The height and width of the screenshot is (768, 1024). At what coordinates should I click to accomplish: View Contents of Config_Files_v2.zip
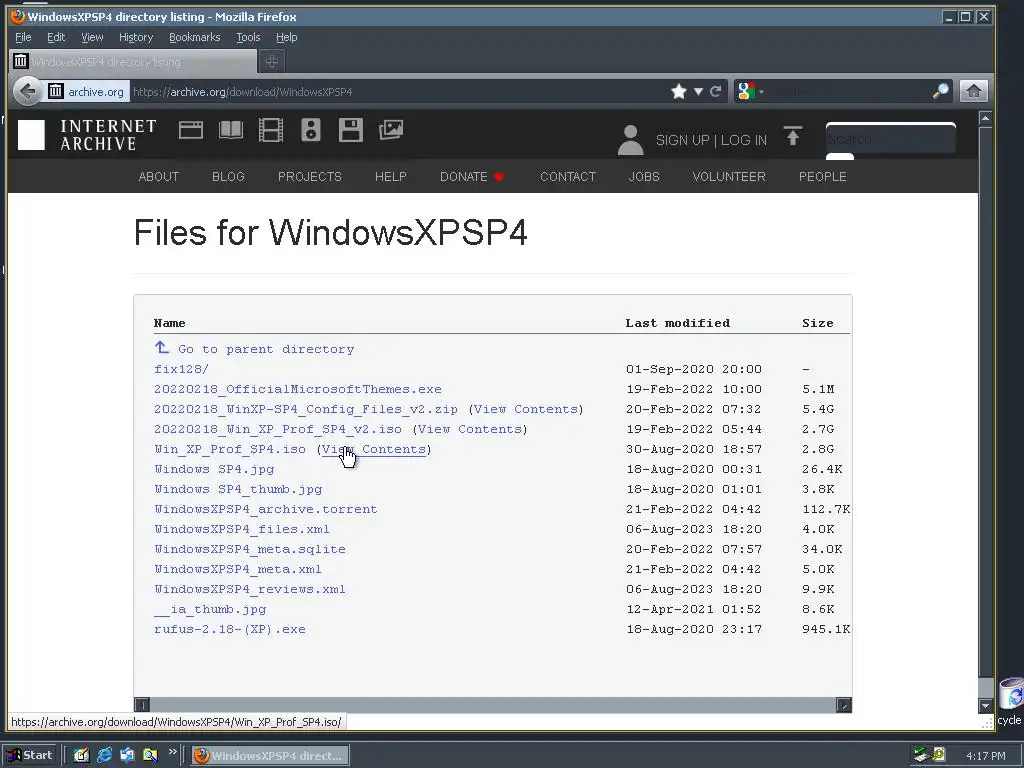(526, 409)
